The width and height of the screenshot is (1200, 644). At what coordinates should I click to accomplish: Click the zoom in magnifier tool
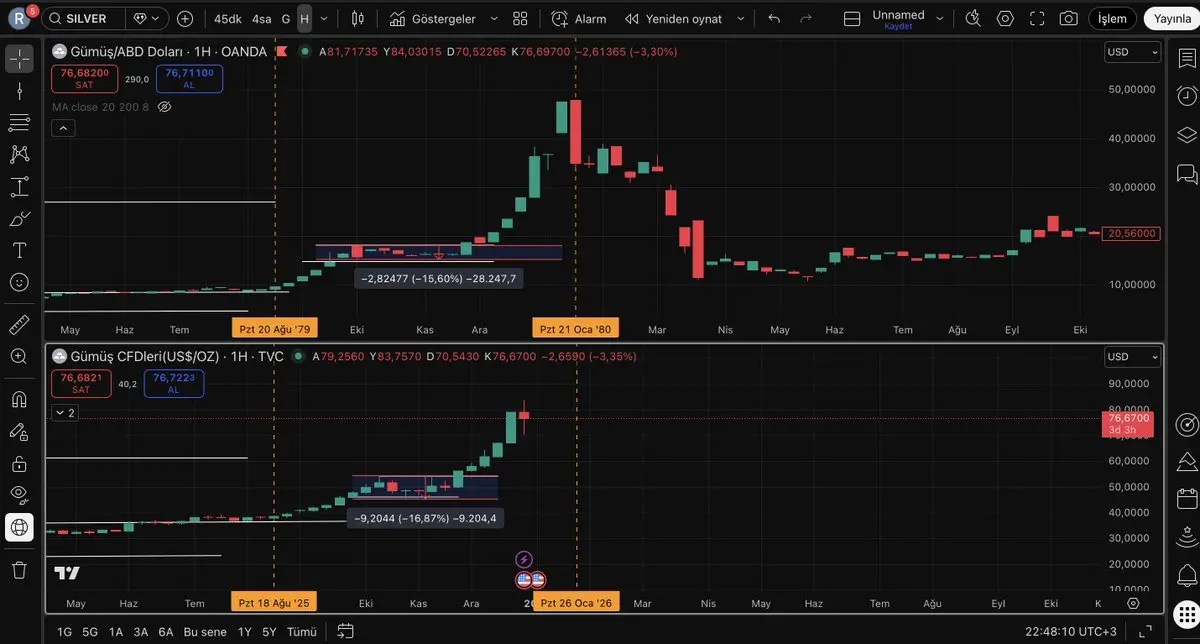point(19,356)
